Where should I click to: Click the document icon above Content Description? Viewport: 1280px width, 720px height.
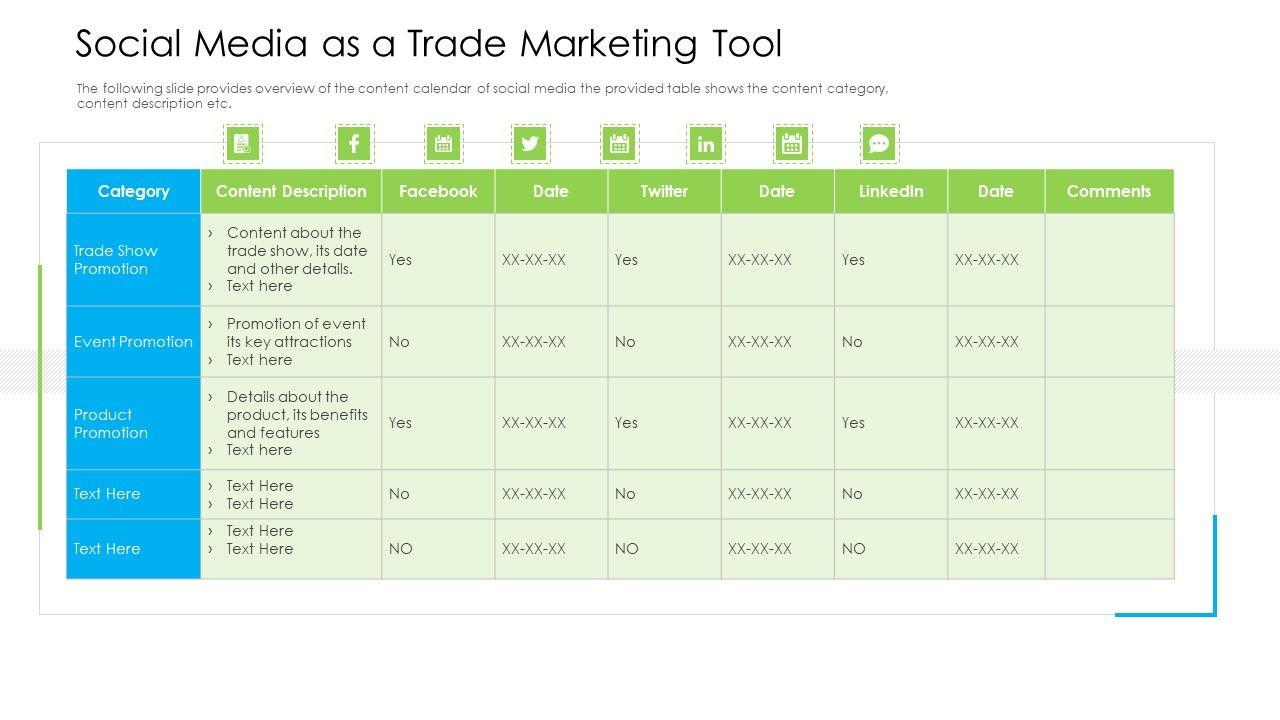tap(242, 144)
